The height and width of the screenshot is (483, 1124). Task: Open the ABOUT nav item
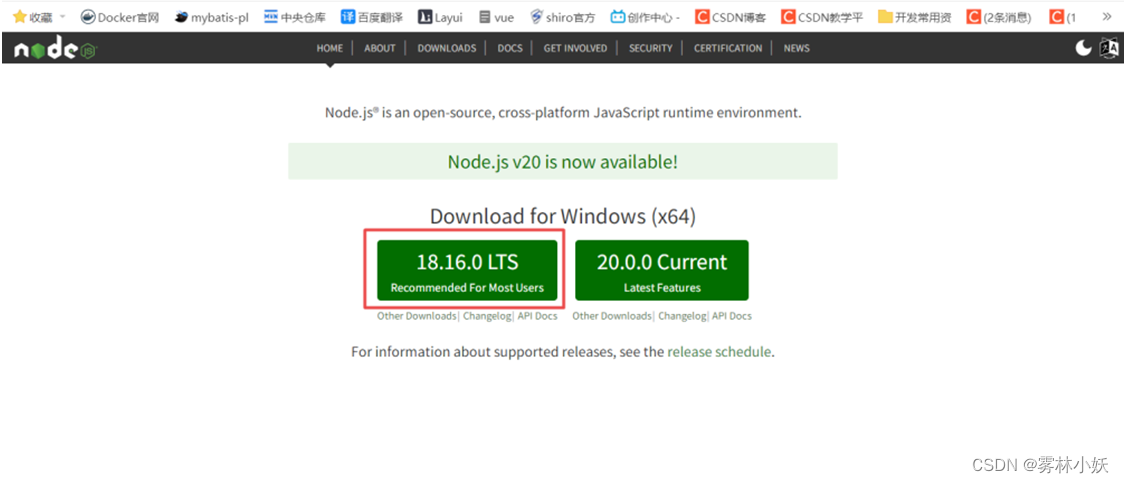click(379, 48)
